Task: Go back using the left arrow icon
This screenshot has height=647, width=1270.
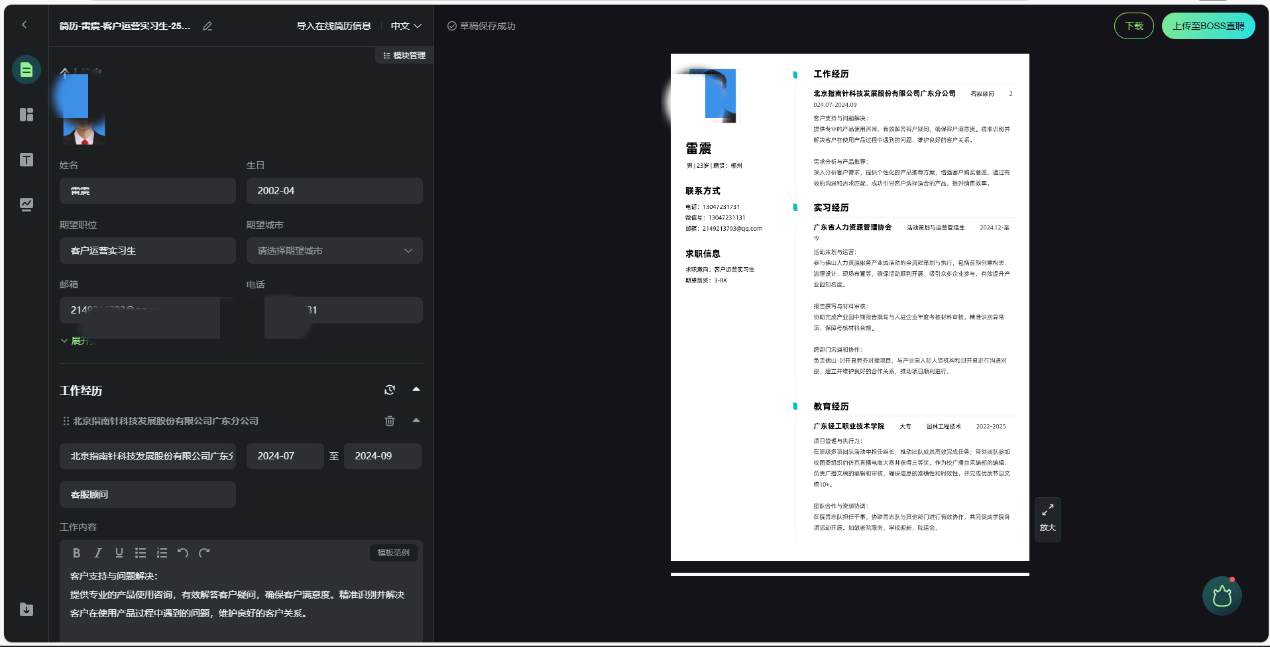Action: tap(24, 25)
